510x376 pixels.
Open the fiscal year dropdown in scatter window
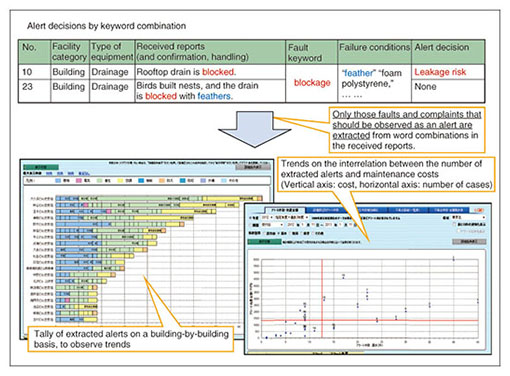(266, 218)
